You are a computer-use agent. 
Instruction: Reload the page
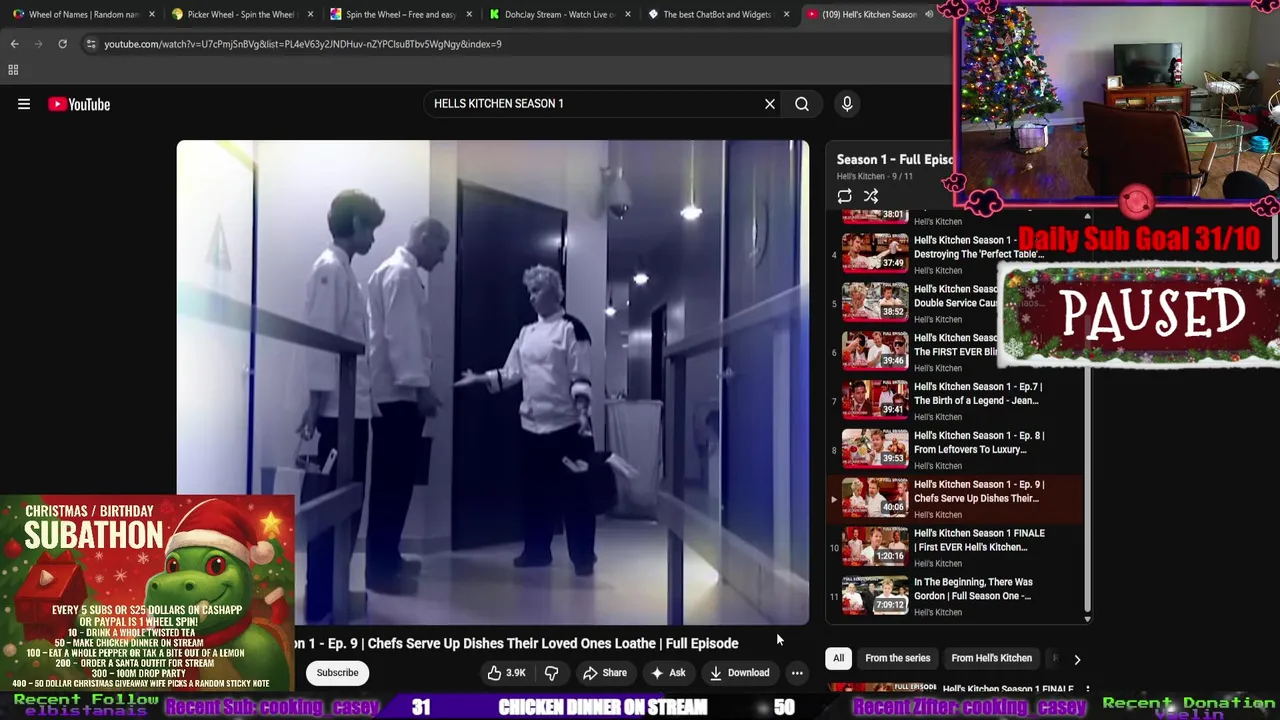click(x=62, y=44)
